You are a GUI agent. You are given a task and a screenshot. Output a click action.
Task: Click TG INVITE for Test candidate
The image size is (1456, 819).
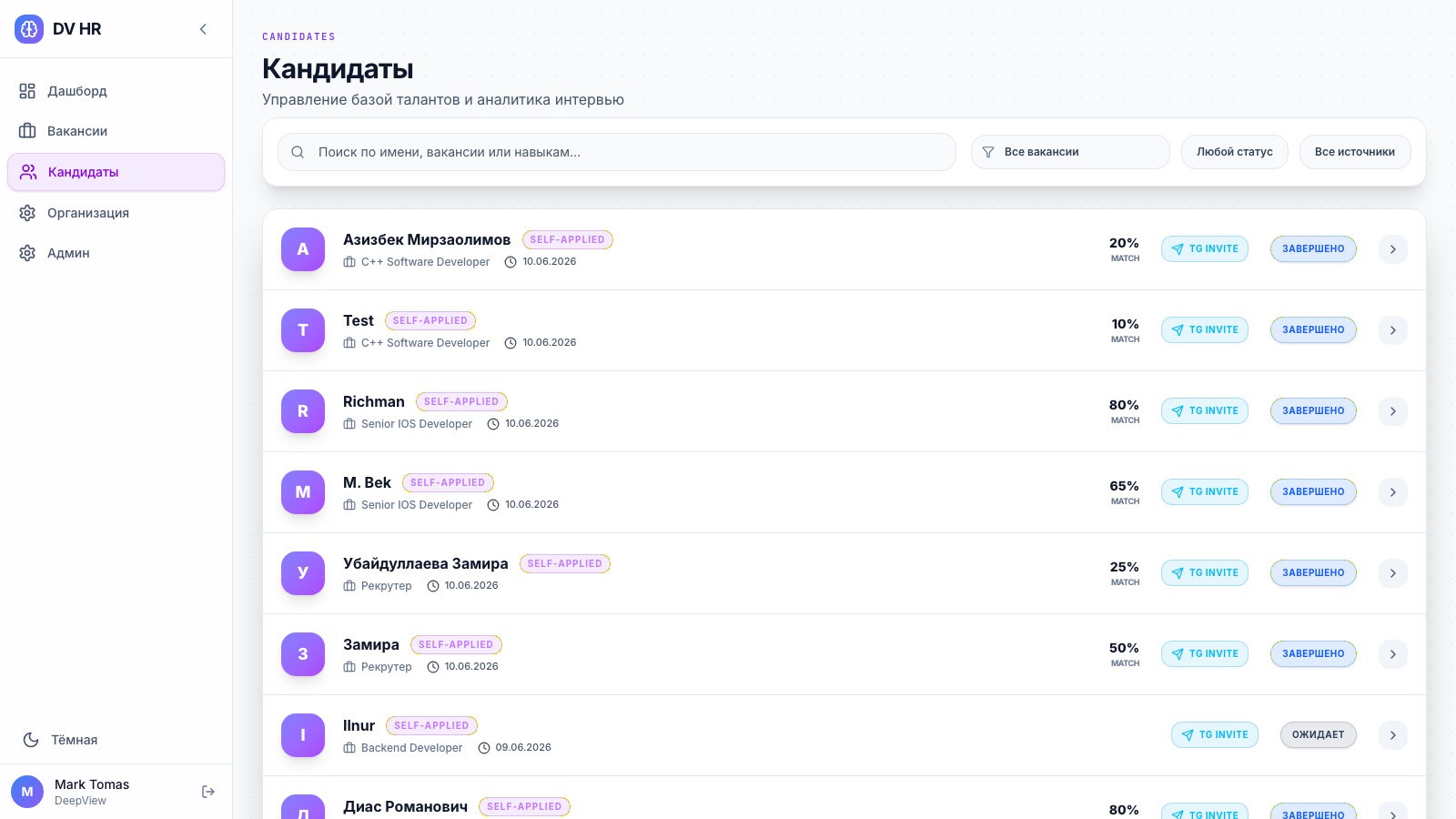pyautogui.click(x=1205, y=330)
